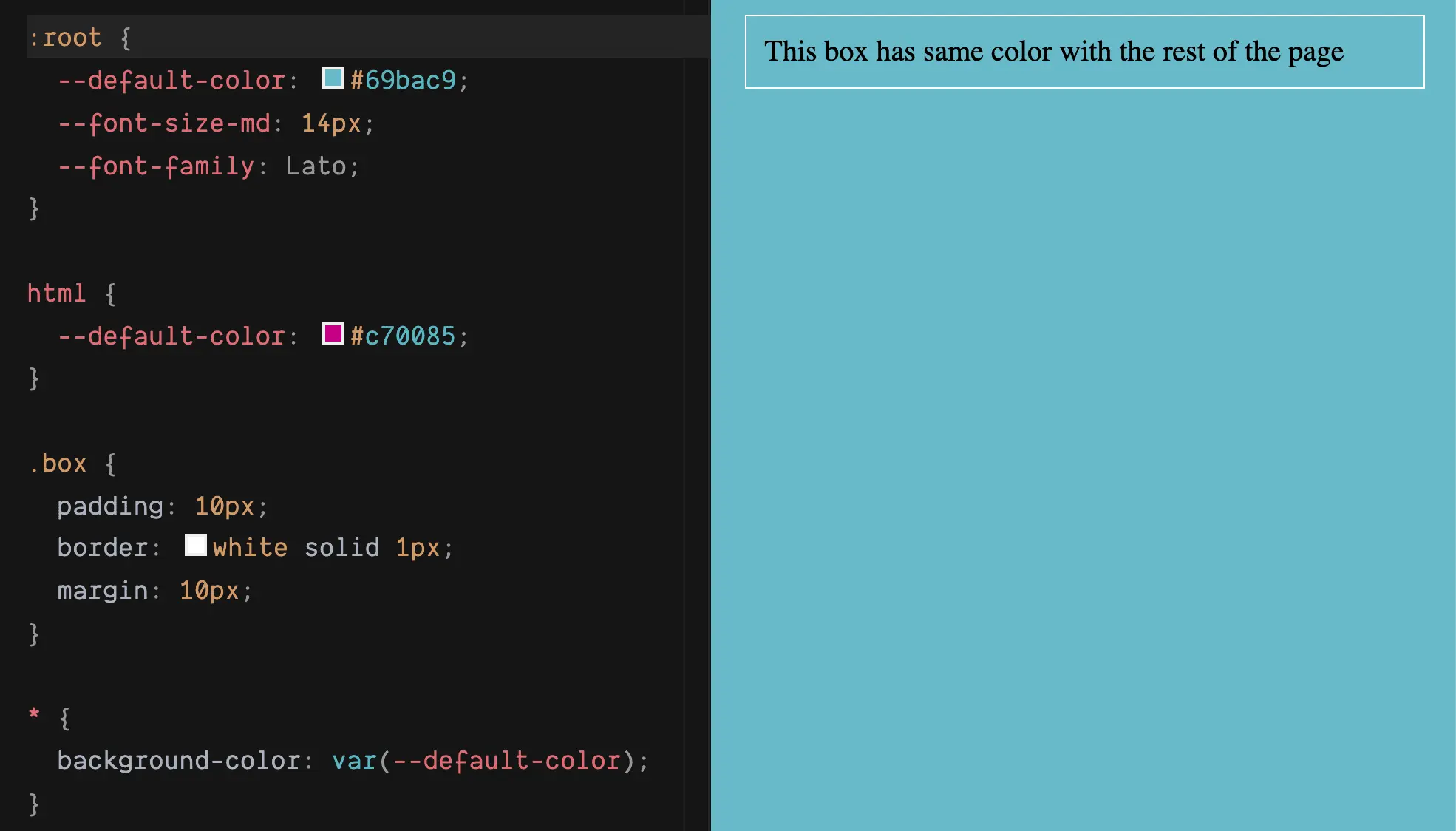Click the word white in border rule
Image resolution: width=1456 pixels, height=831 pixels.
tap(250, 547)
